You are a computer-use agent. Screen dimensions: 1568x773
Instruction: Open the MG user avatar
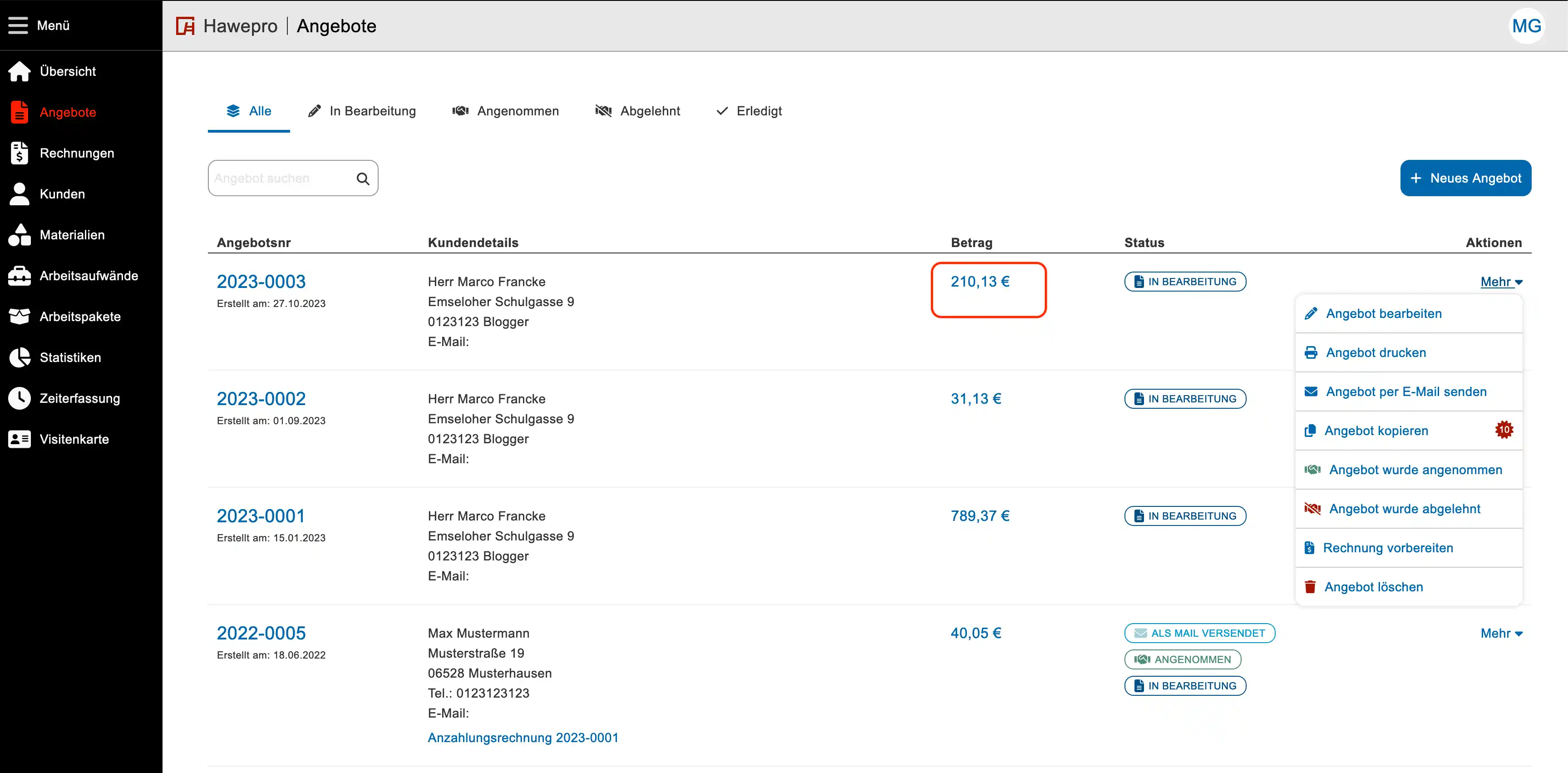pyautogui.click(x=1526, y=25)
